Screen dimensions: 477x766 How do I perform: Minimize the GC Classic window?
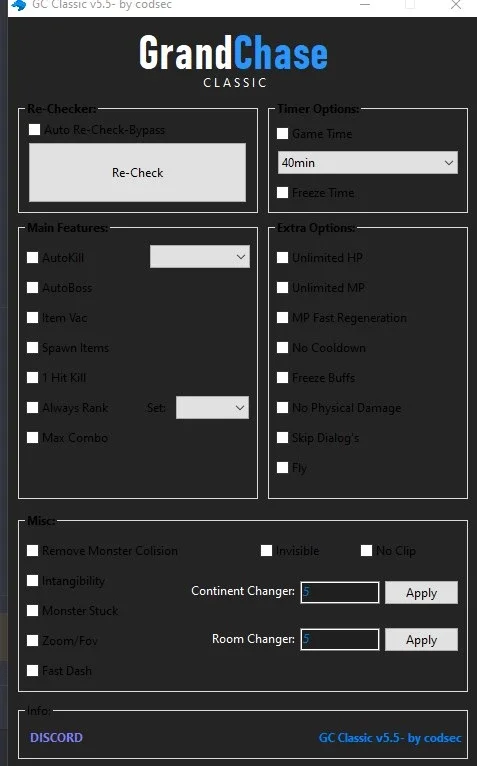pyautogui.click(x=365, y=5)
